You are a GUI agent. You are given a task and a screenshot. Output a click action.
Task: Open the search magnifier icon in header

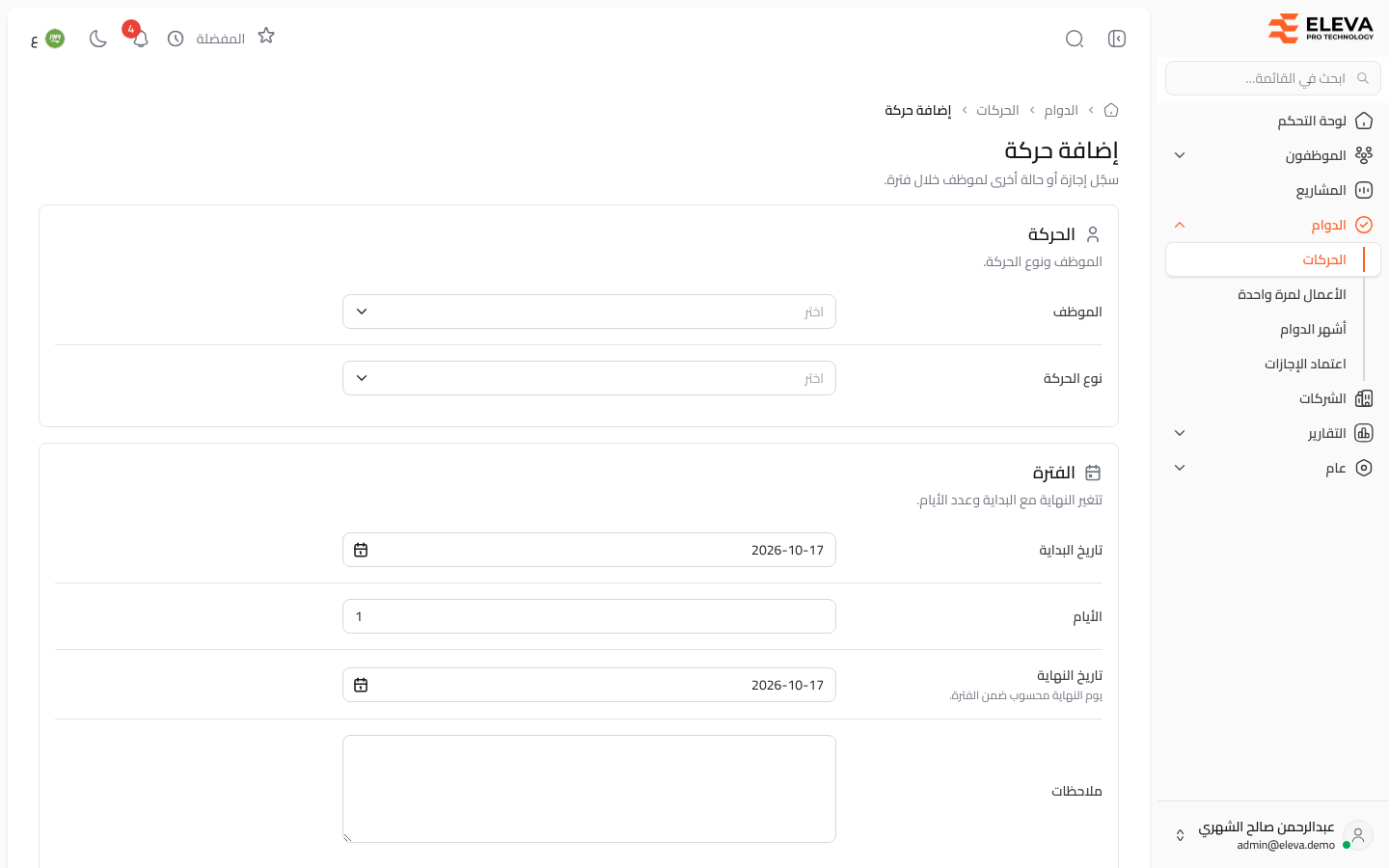point(1075,39)
